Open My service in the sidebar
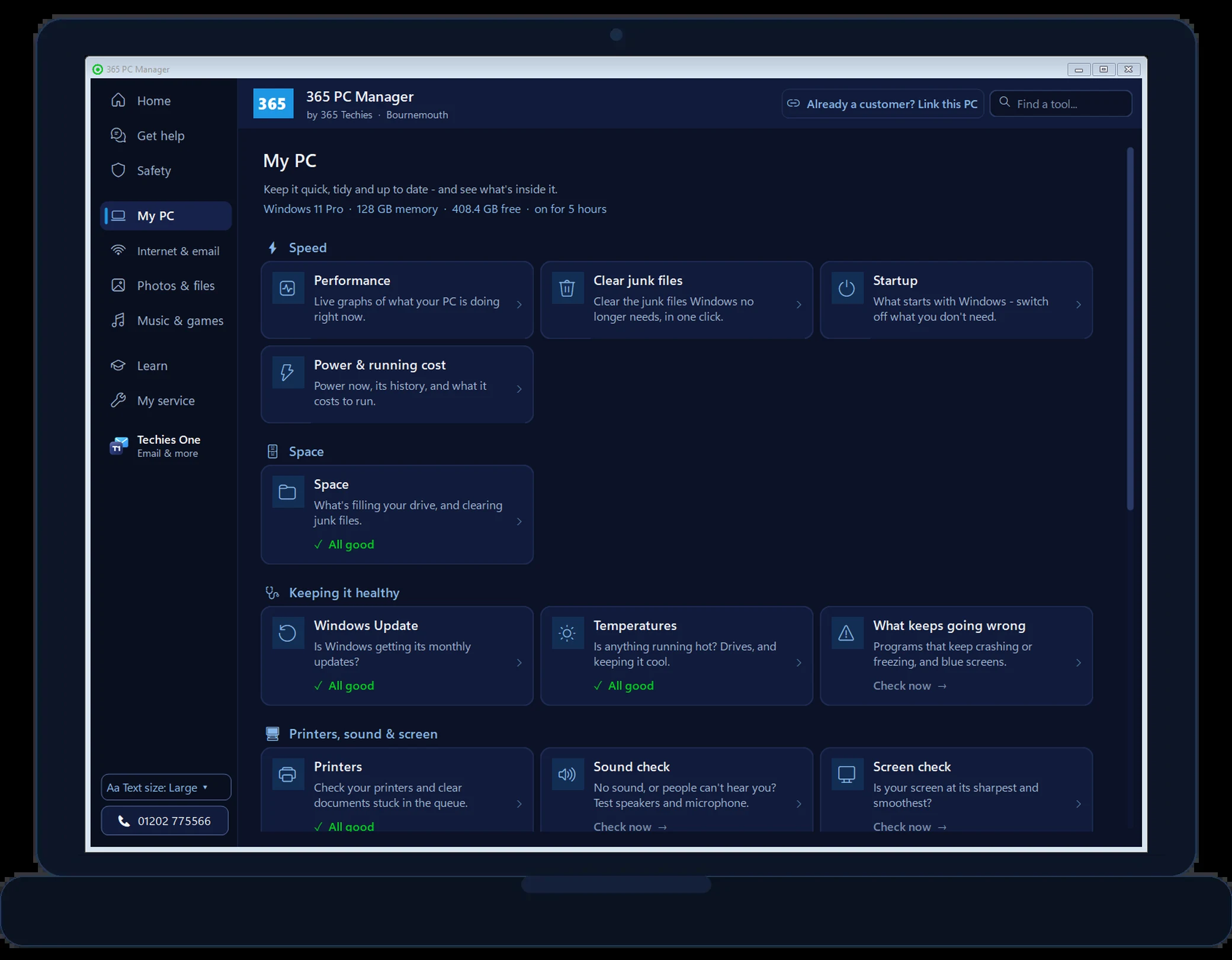This screenshot has width=1232, height=960. click(166, 401)
